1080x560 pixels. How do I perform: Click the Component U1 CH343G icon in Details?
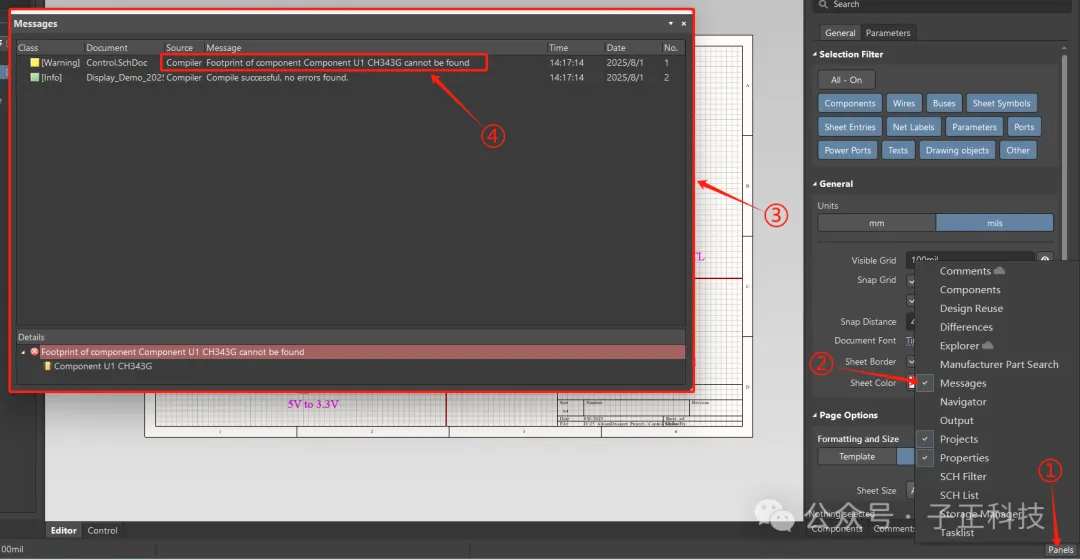tap(48, 366)
